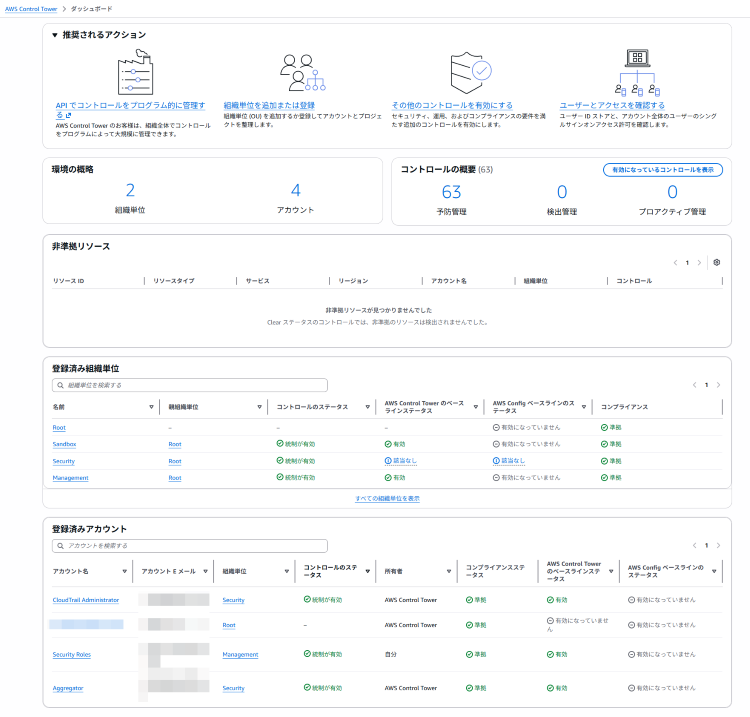Click the shield with checkmark icon
Screen dimensions: 750x717
point(471,73)
